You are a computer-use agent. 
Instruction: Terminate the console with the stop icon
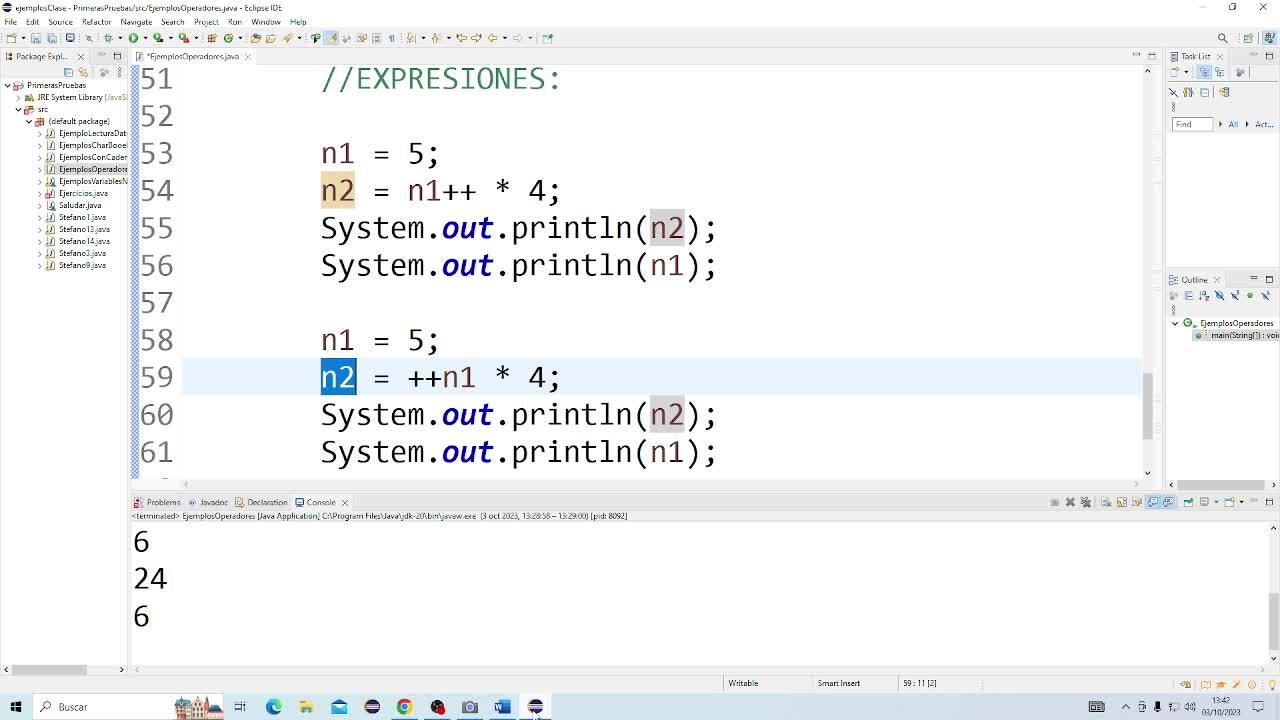click(x=1054, y=502)
